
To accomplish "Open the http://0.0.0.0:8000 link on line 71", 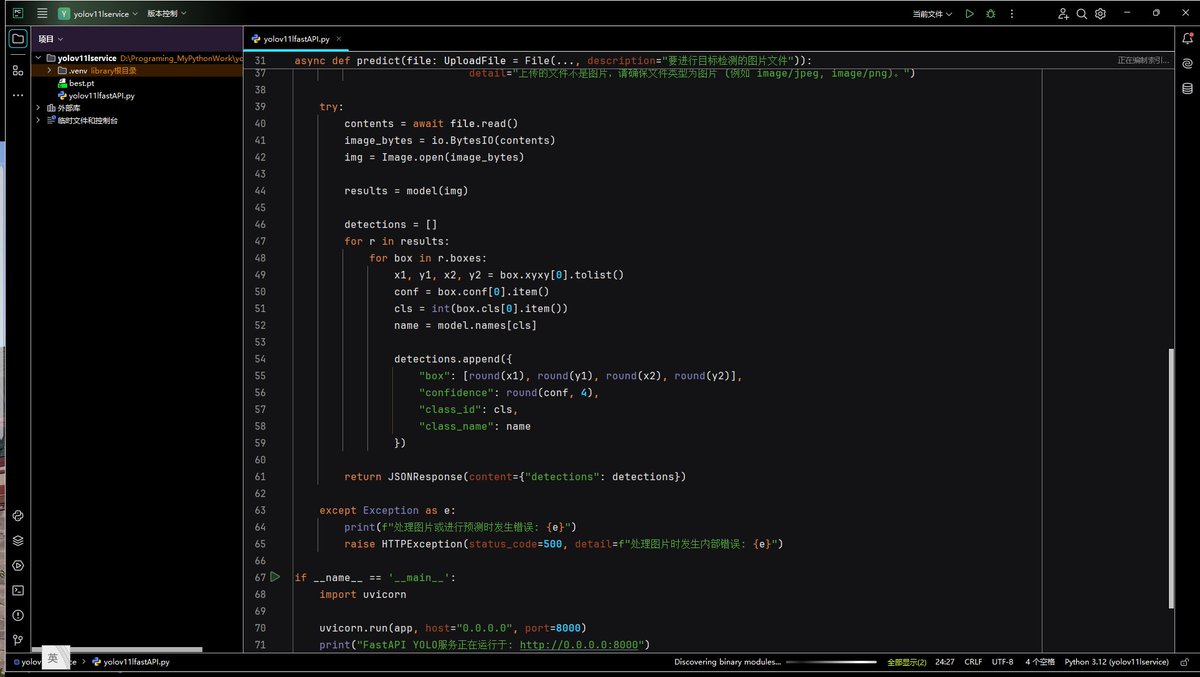I will (x=579, y=644).
